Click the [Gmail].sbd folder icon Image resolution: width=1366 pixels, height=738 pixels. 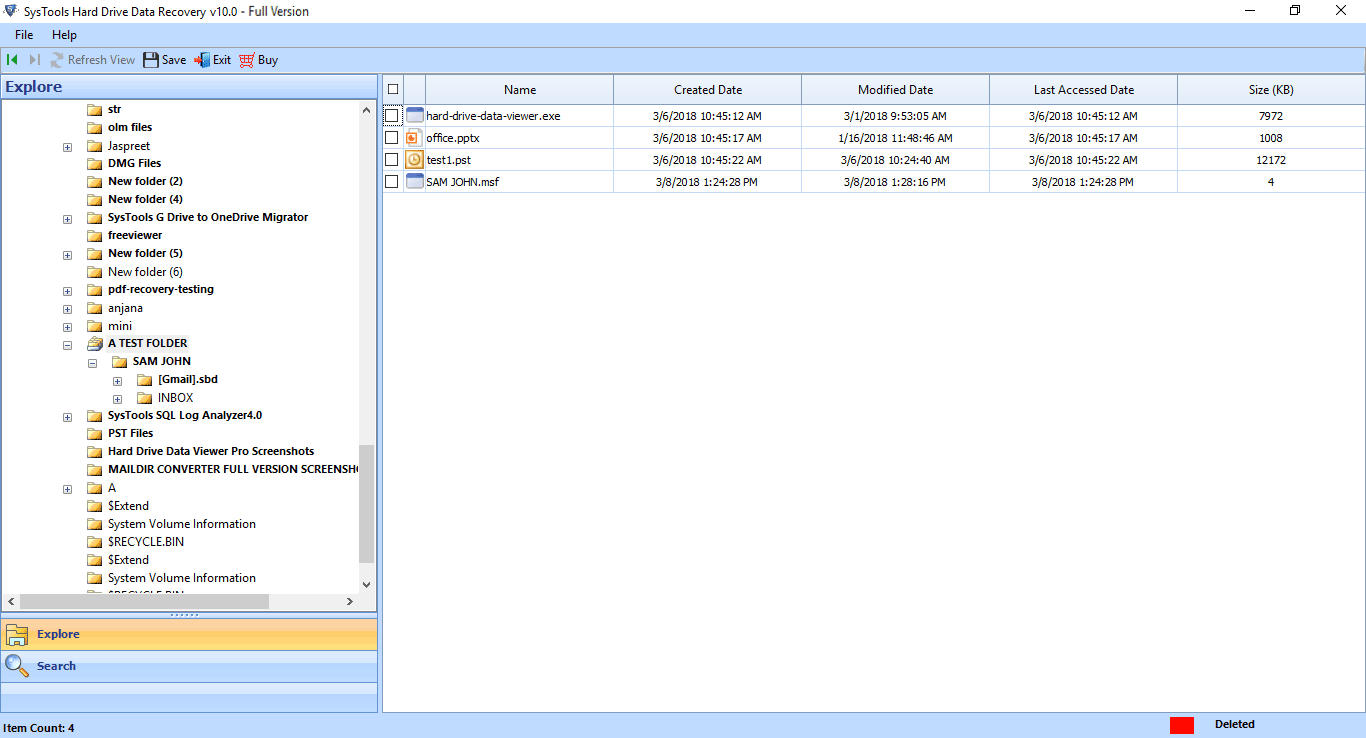(x=145, y=380)
